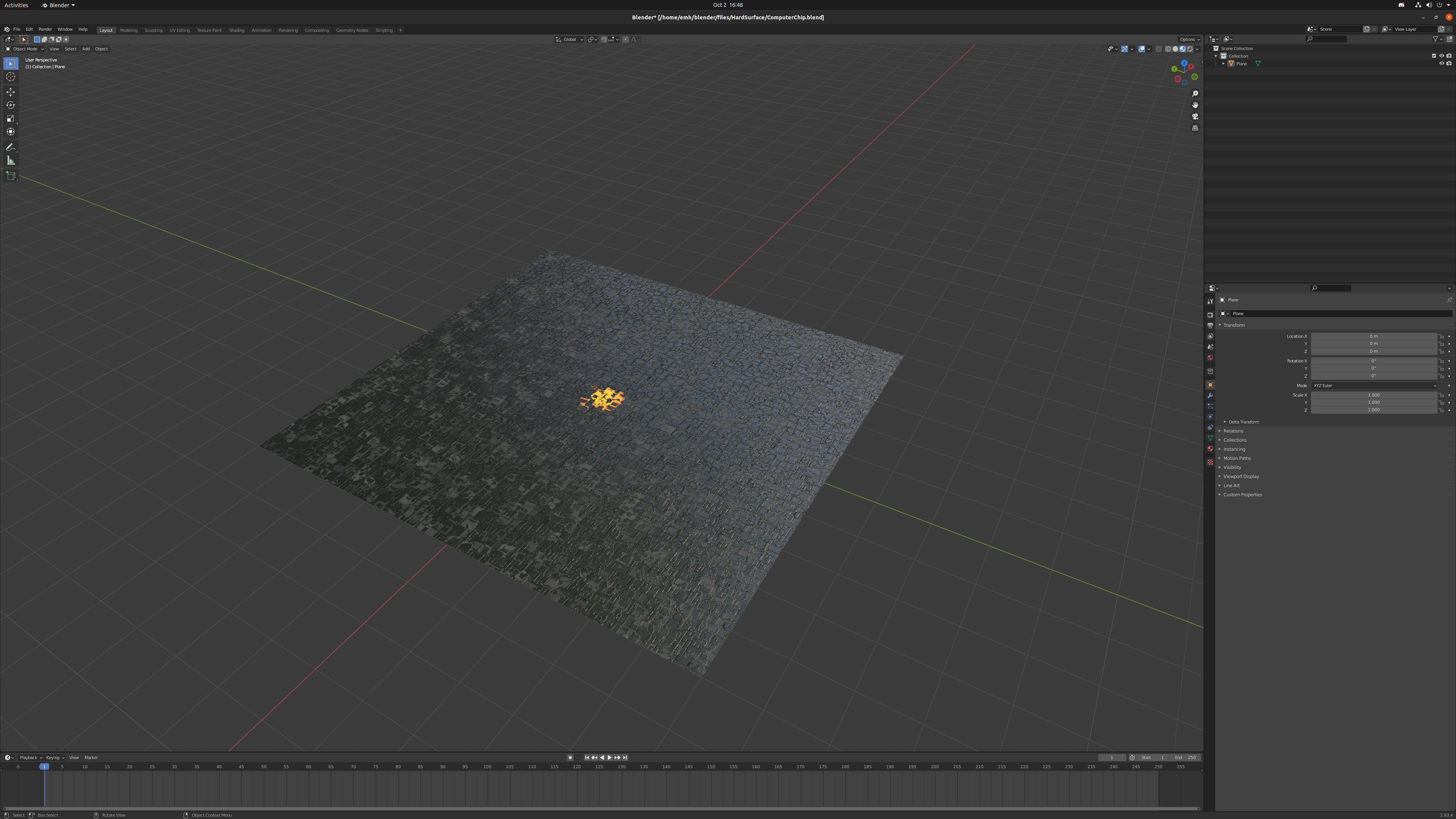Toggle Plane visibility eye in outliner
The image size is (1456, 819).
coord(1441,63)
